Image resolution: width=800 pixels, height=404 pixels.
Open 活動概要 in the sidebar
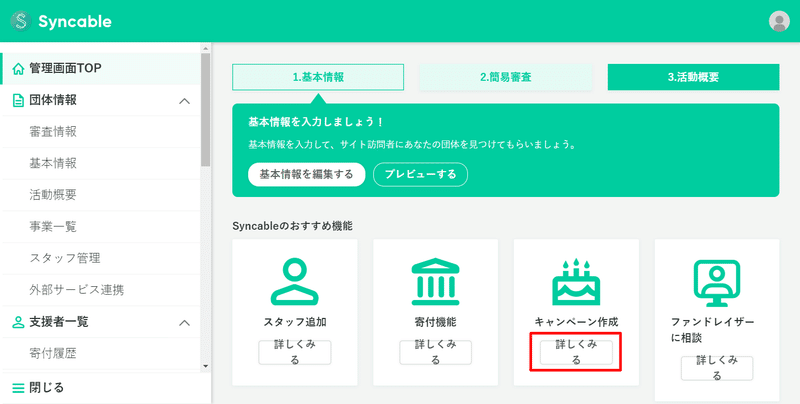click(102, 195)
